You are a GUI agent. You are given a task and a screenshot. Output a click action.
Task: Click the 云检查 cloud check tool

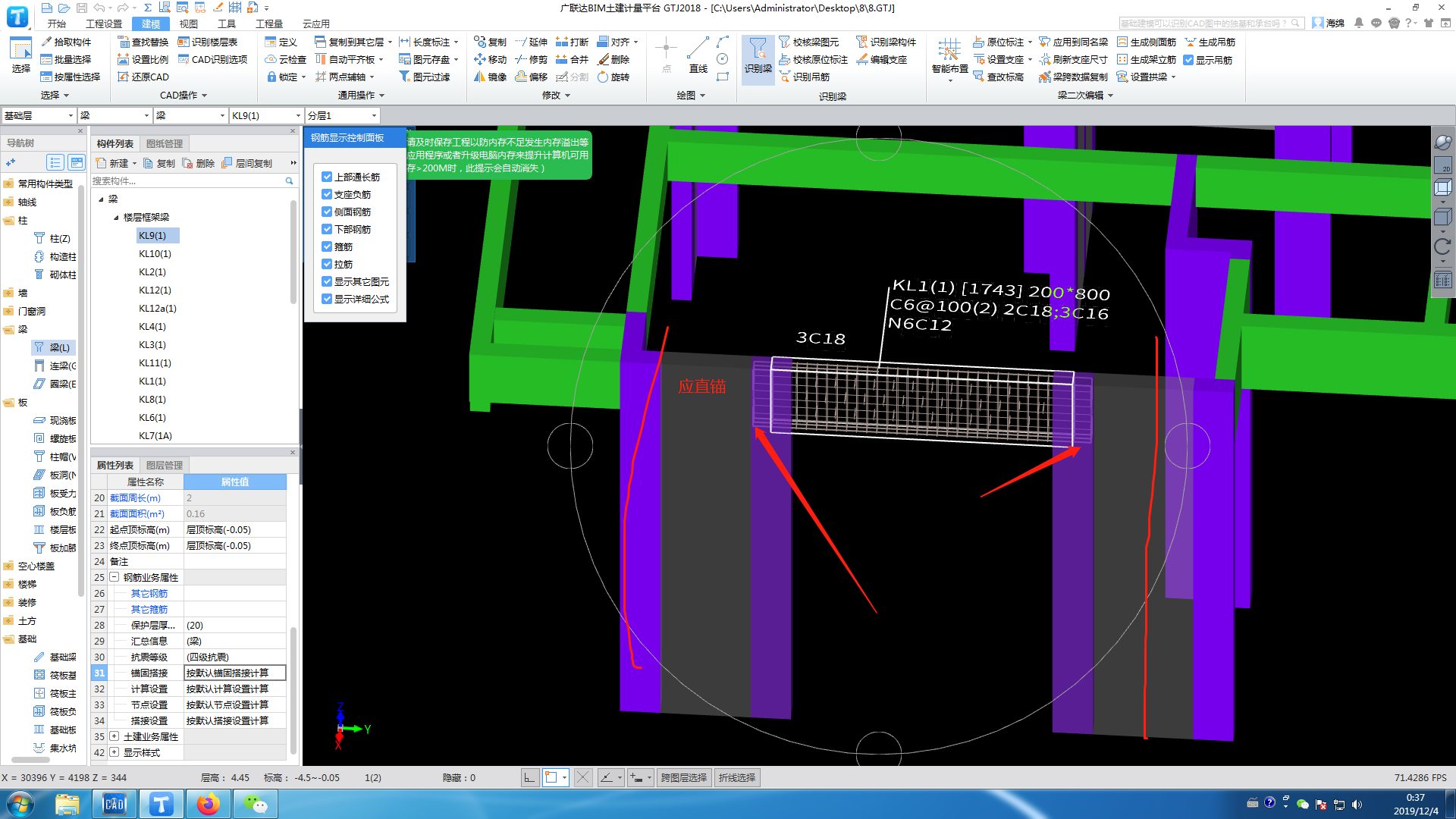pyautogui.click(x=285, y=59)
